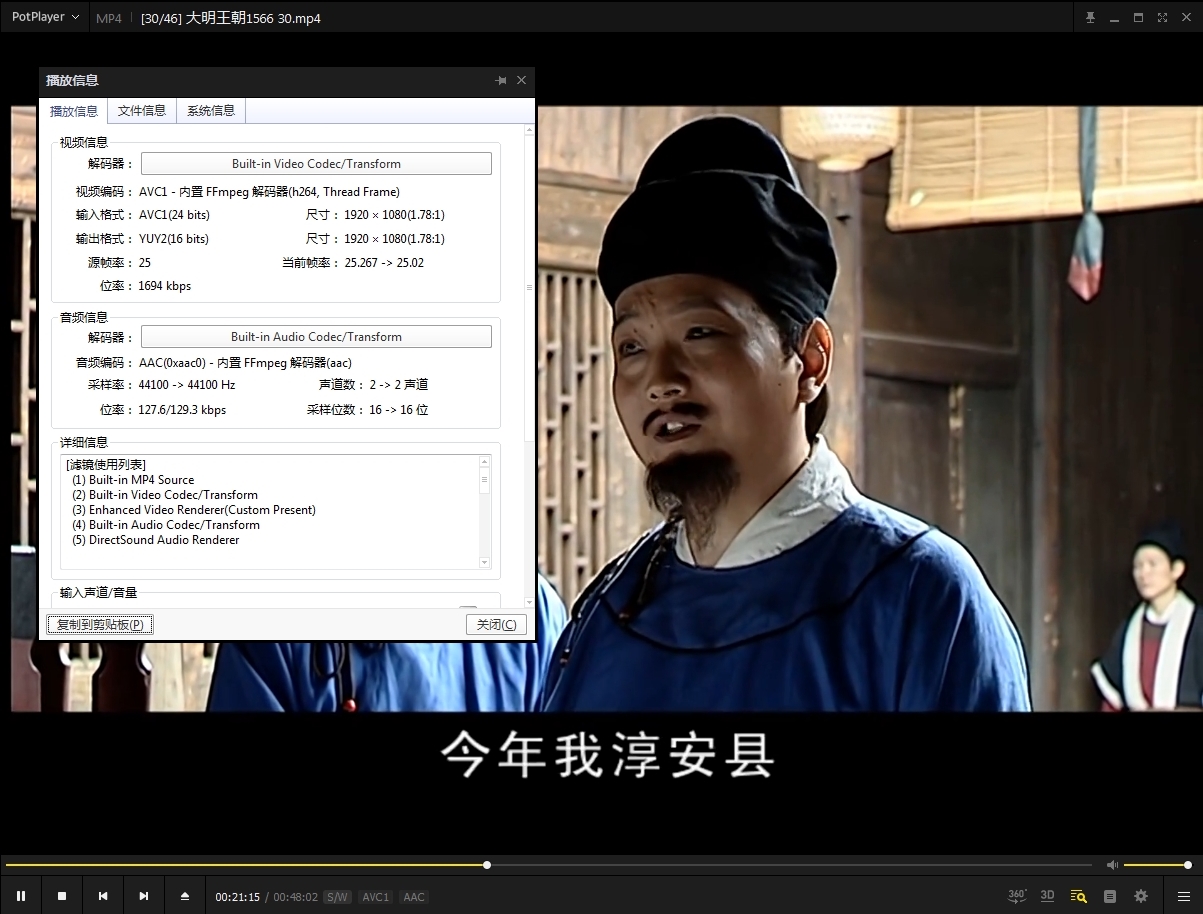1203x914 pixels.
Task: Open the highlighted playback info search icon
Action: (x=1078, y=896)
